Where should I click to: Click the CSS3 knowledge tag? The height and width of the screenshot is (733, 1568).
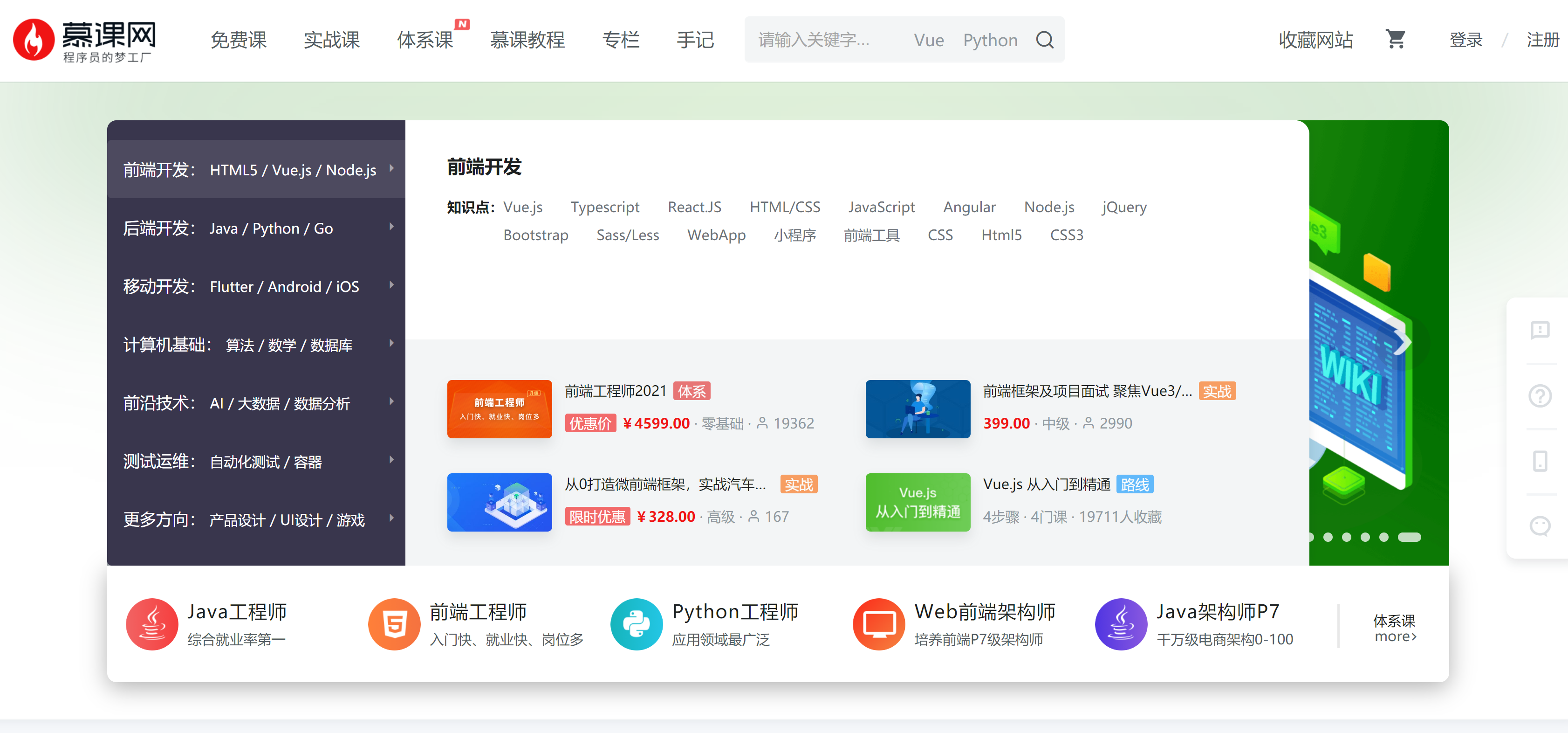coord(1067,235)
